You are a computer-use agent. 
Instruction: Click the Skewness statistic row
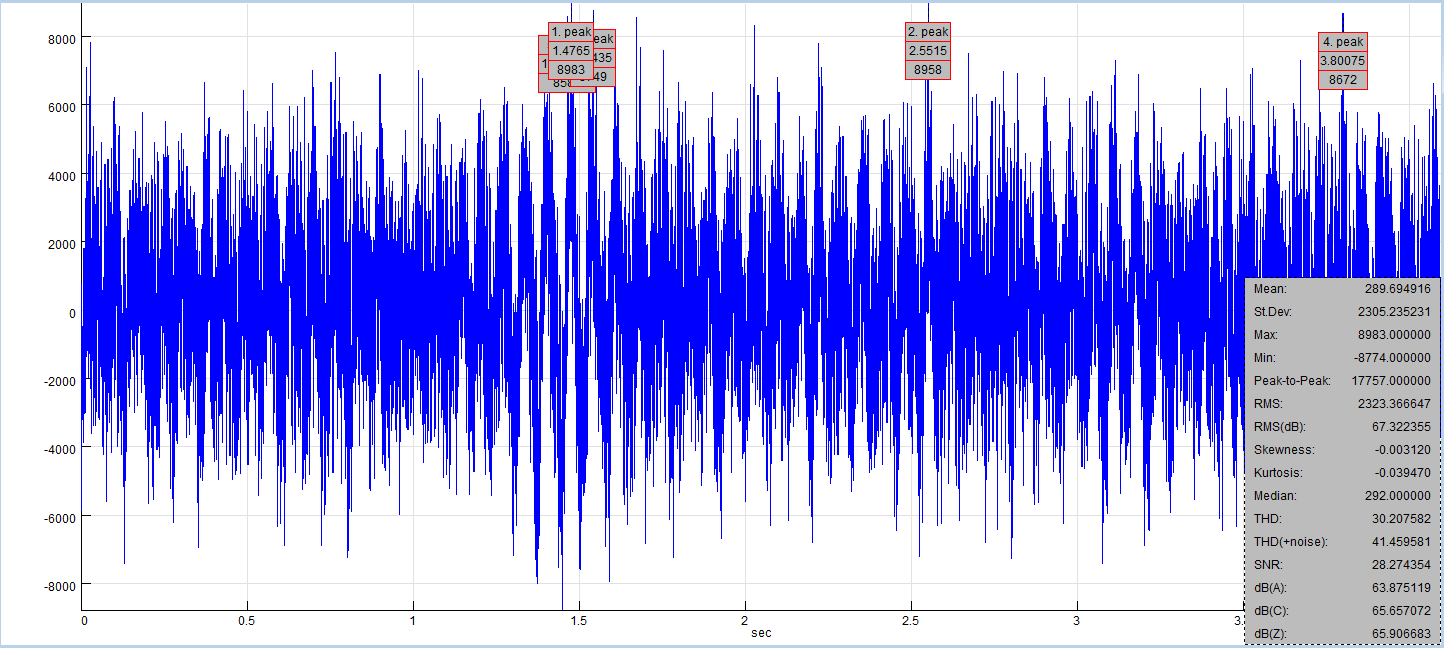coord(1341,450)
